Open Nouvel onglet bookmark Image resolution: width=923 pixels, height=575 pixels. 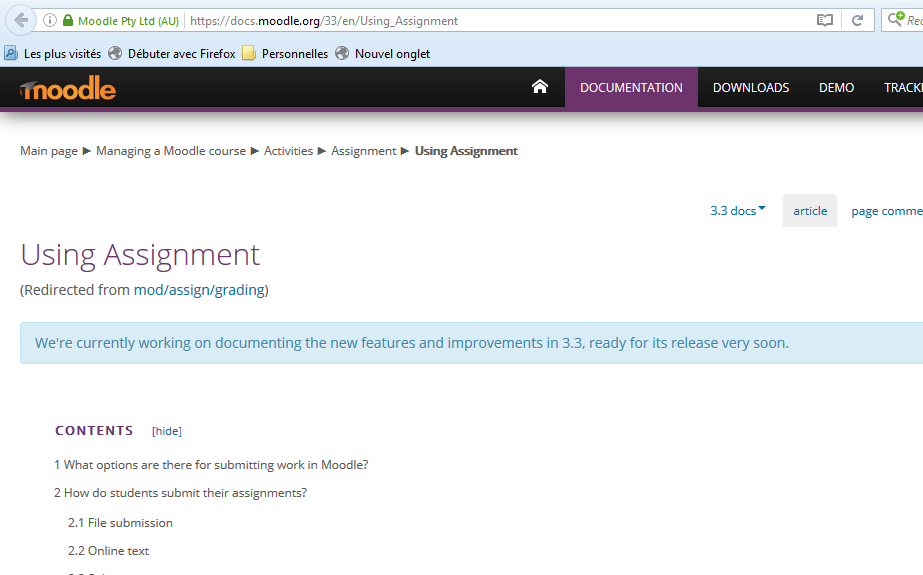pyautogui.click(x=383, y=54)
